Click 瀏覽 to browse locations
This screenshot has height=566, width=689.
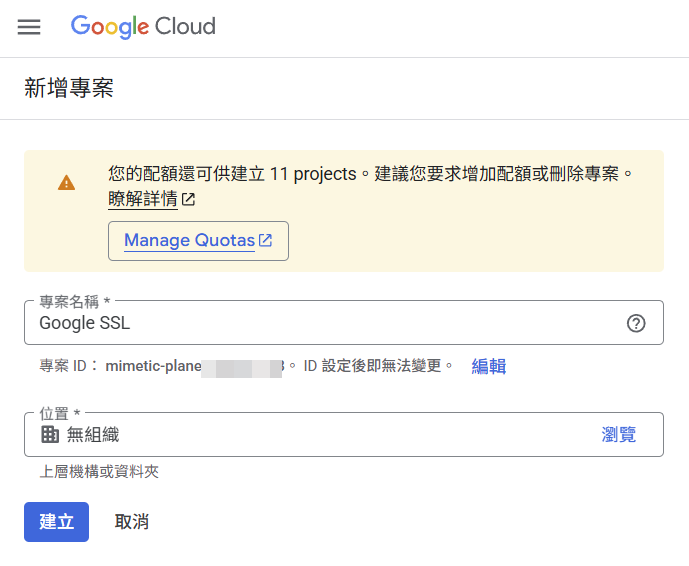click(x=618, y=435)
